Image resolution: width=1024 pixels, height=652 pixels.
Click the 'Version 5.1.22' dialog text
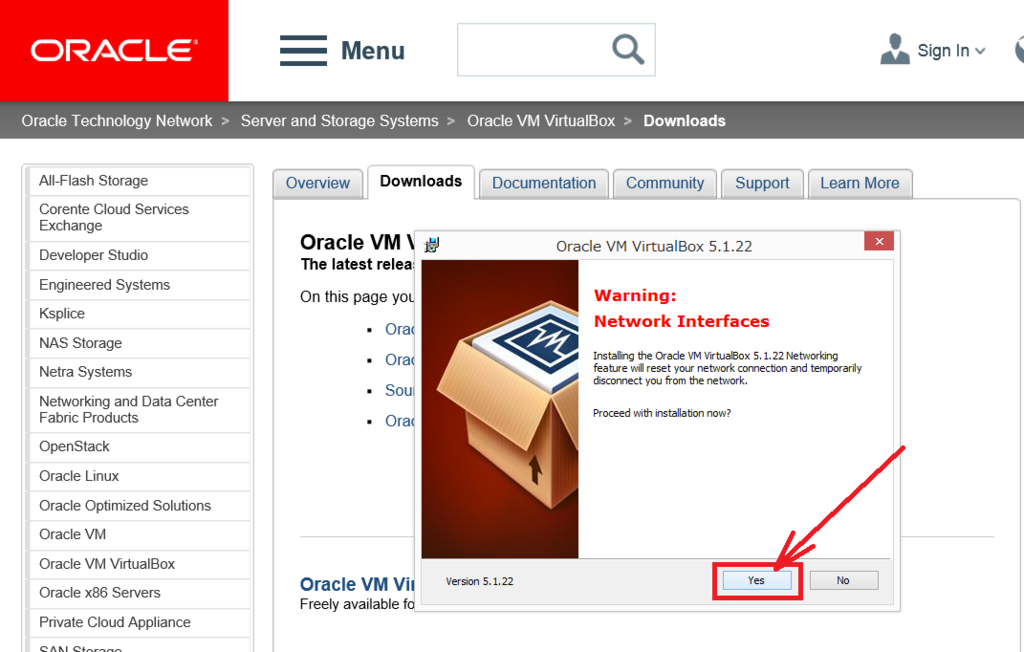click(x=479, y=581)
